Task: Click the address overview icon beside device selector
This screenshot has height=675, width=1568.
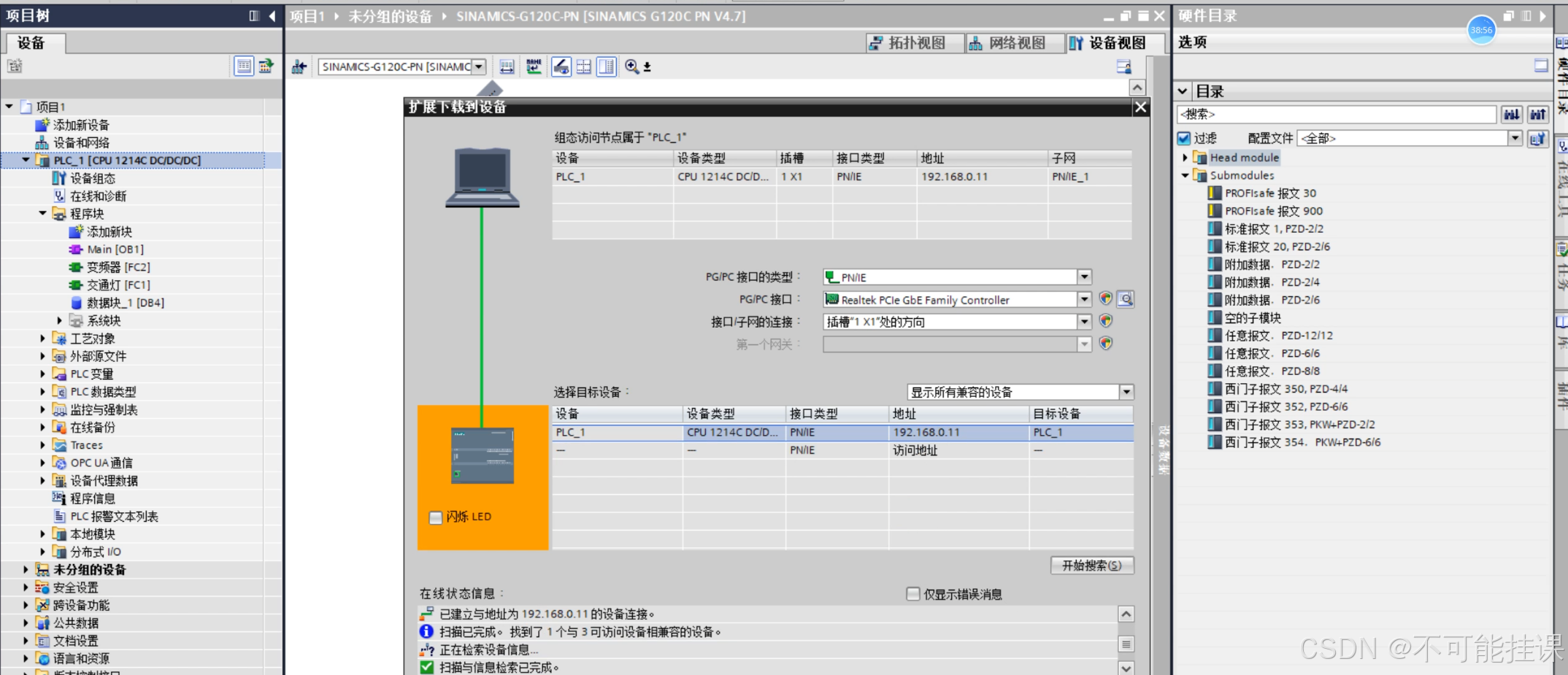Action: tap(507, 67)
